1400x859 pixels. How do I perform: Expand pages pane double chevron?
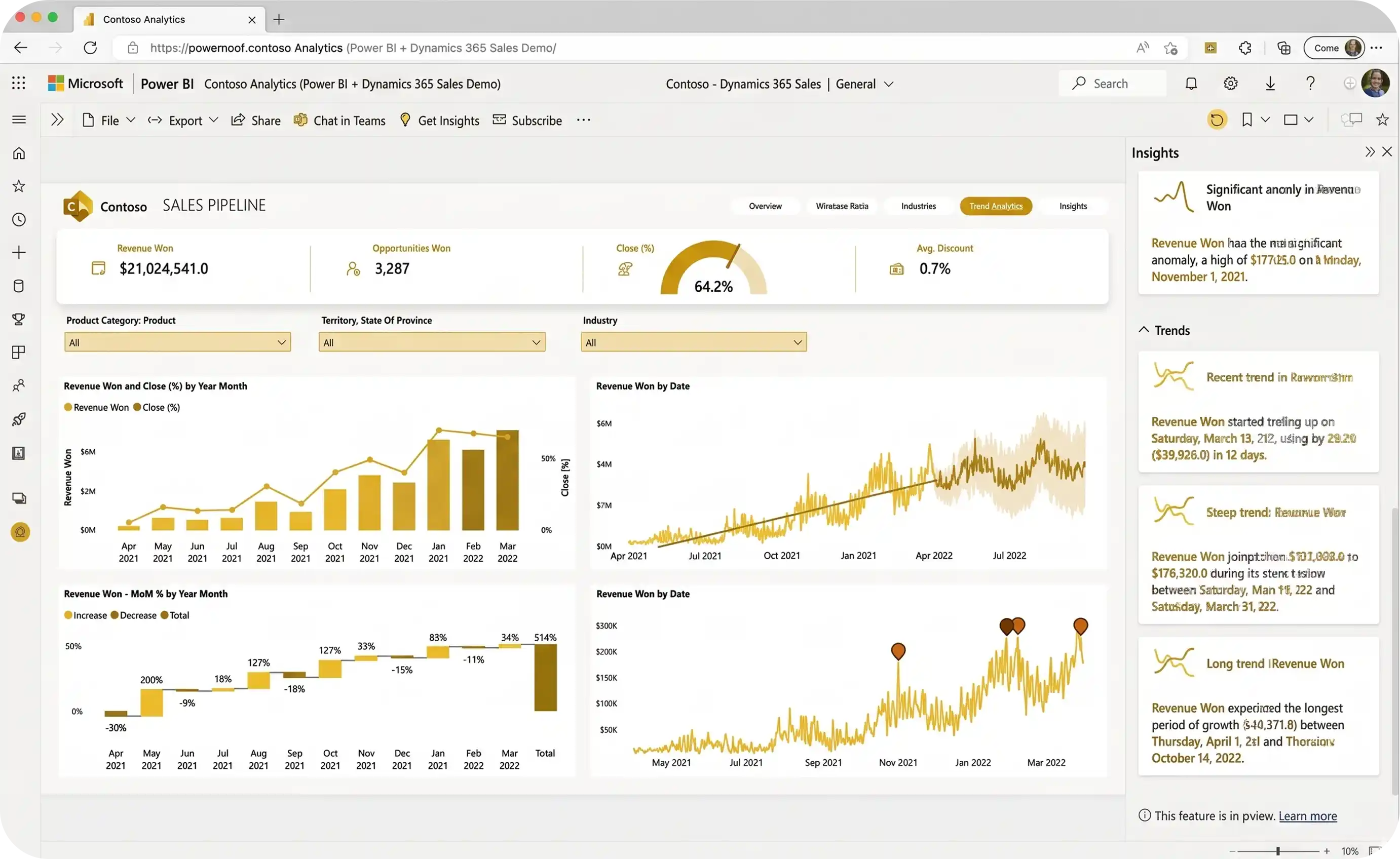coord(57,120)
